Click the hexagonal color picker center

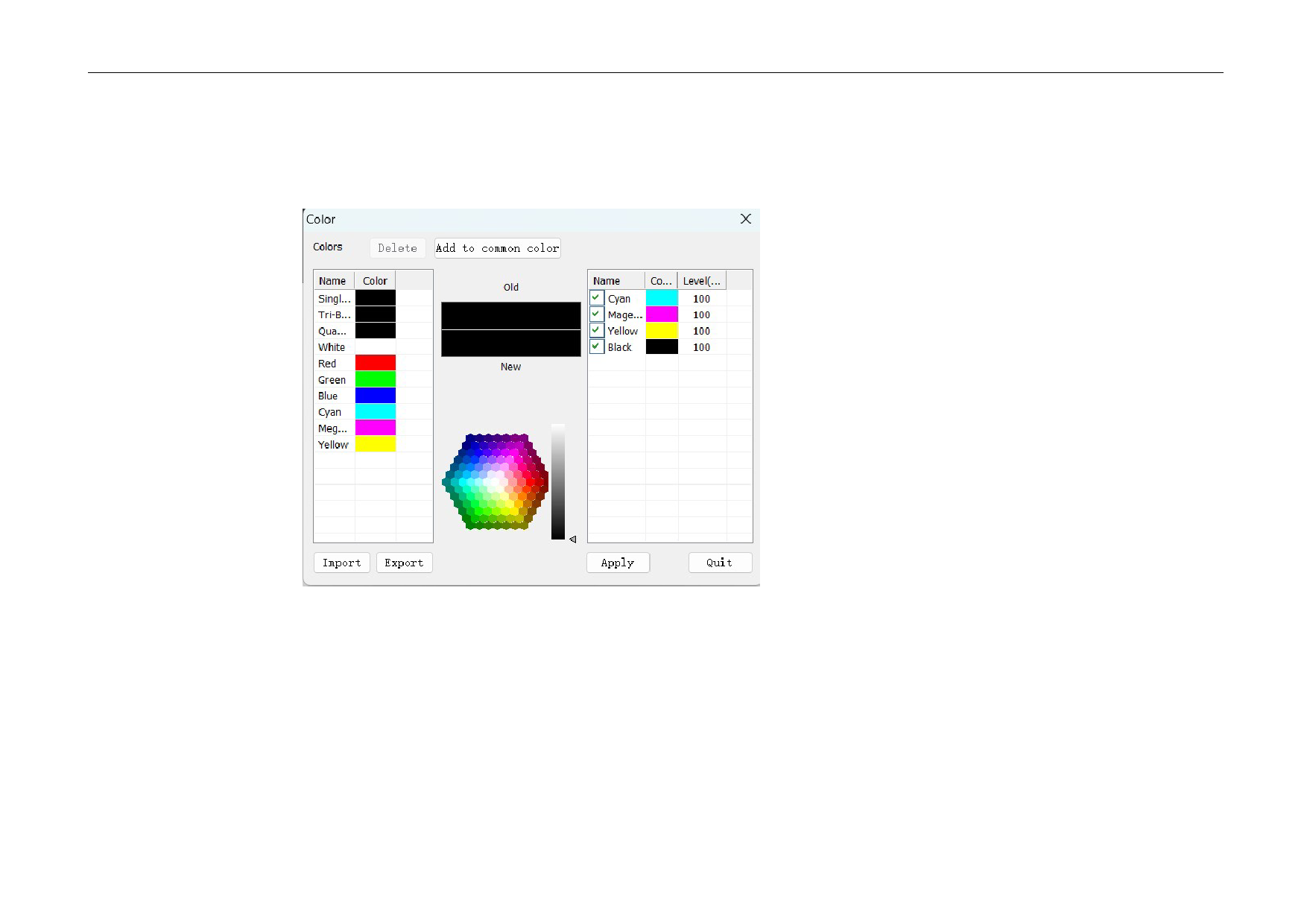coord(496,482)
